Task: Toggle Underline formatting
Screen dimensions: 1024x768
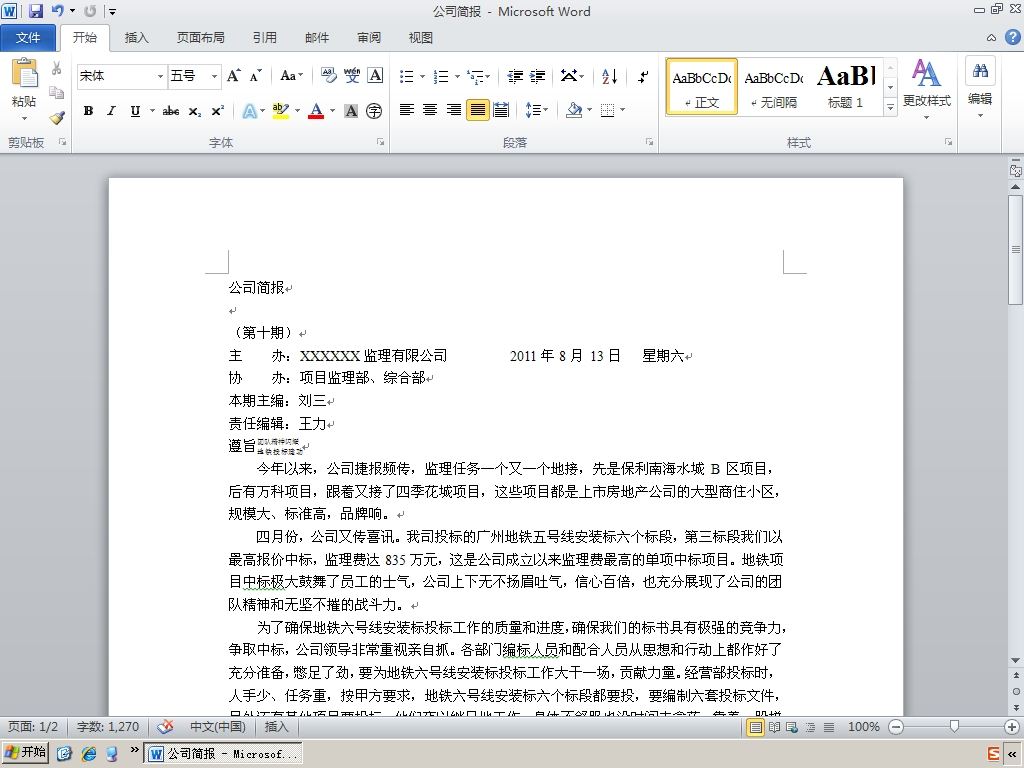Action: [x=135, y=111]
